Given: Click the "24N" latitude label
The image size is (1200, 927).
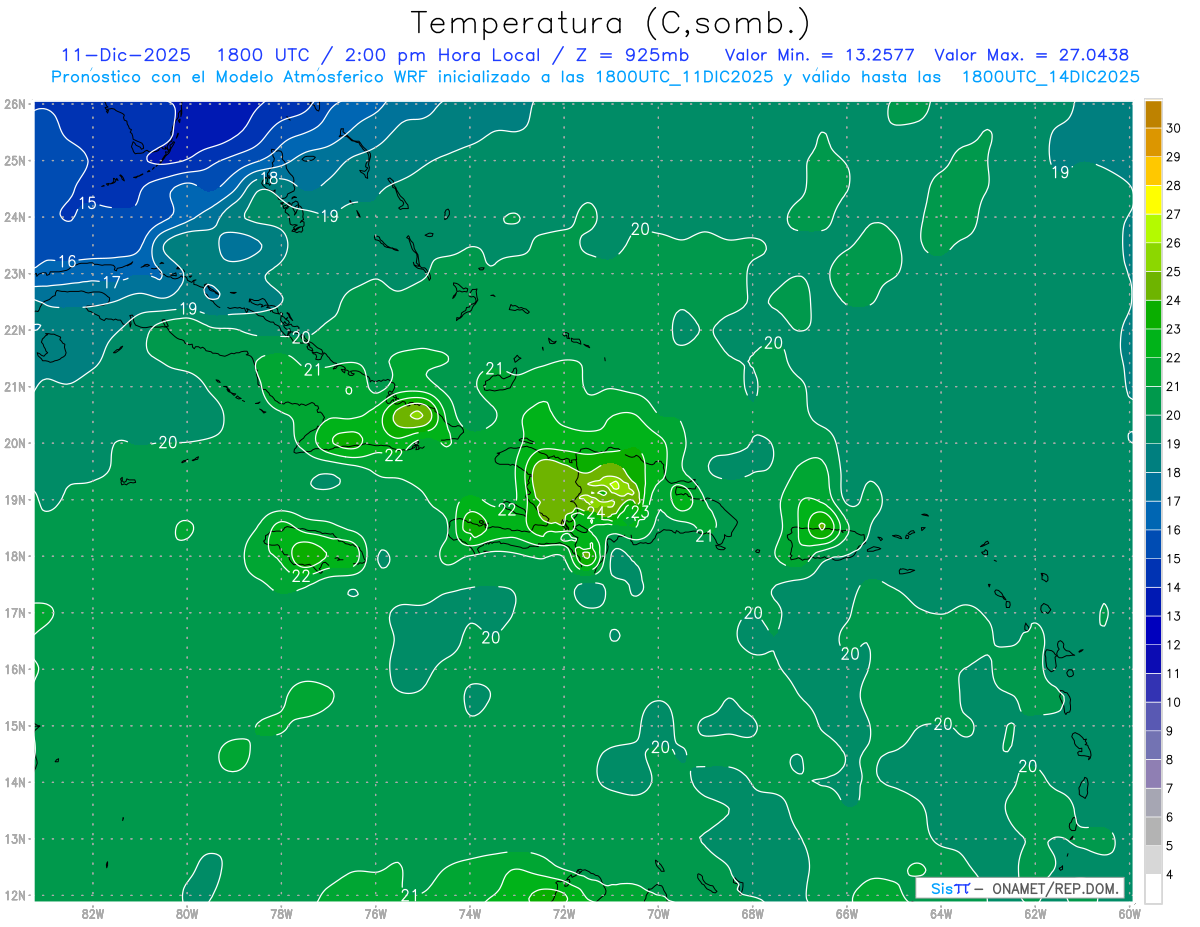Looking at the screenshot, I should click(x=14, y=217).
